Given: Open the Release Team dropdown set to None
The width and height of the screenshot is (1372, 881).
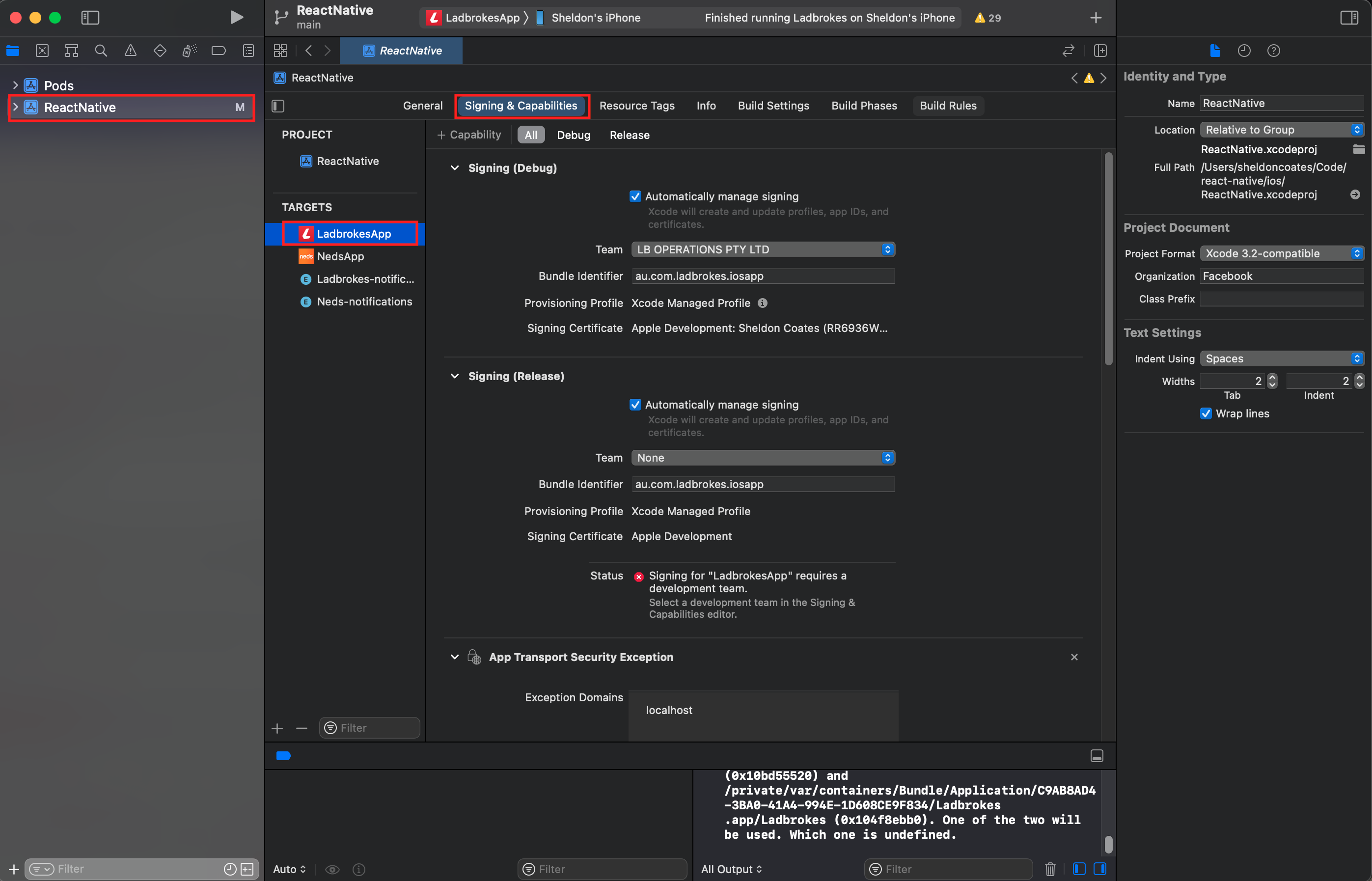Looking at the screenshot, I should point(763,458).
